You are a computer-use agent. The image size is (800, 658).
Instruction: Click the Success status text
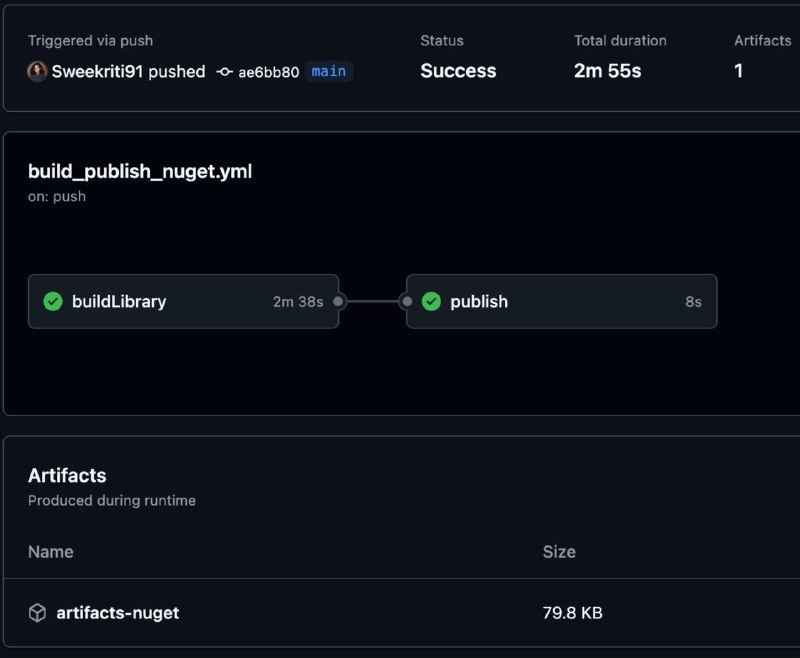click(458, 71)
